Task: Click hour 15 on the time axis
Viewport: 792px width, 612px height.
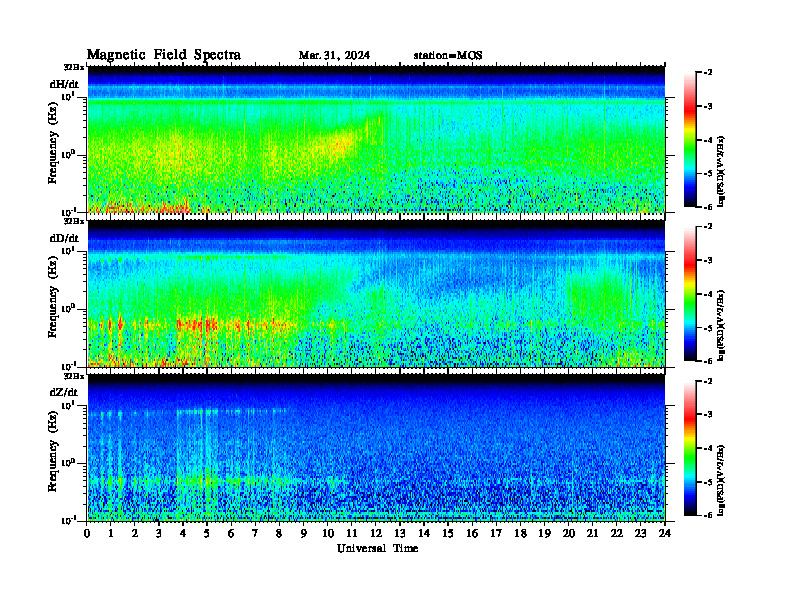Action: tap(448, 534)
